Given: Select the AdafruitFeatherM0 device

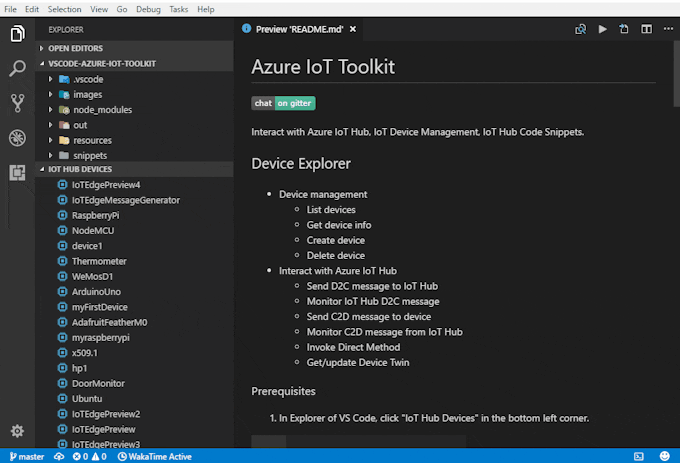Looking at the screenshot, I should (x=109, y=322).
